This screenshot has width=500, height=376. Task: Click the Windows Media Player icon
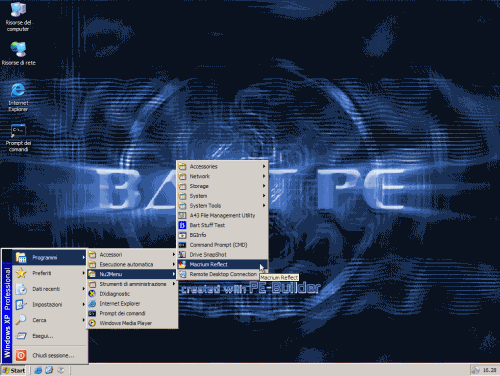point(92,323)
